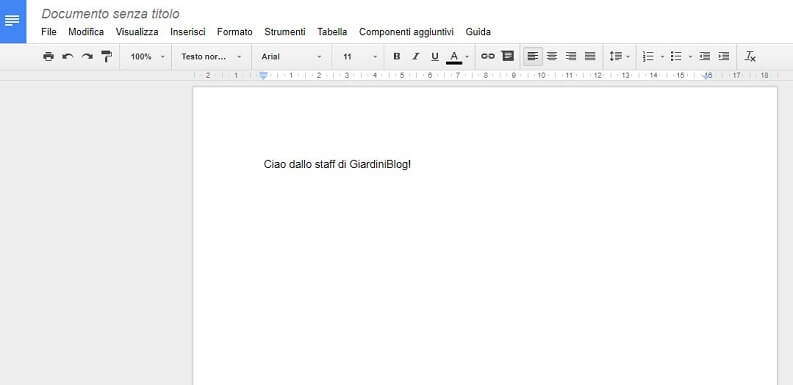This screenshot has height=385, width=793.
Task: Open the Strumenti menu
Action: pos(285,32)
